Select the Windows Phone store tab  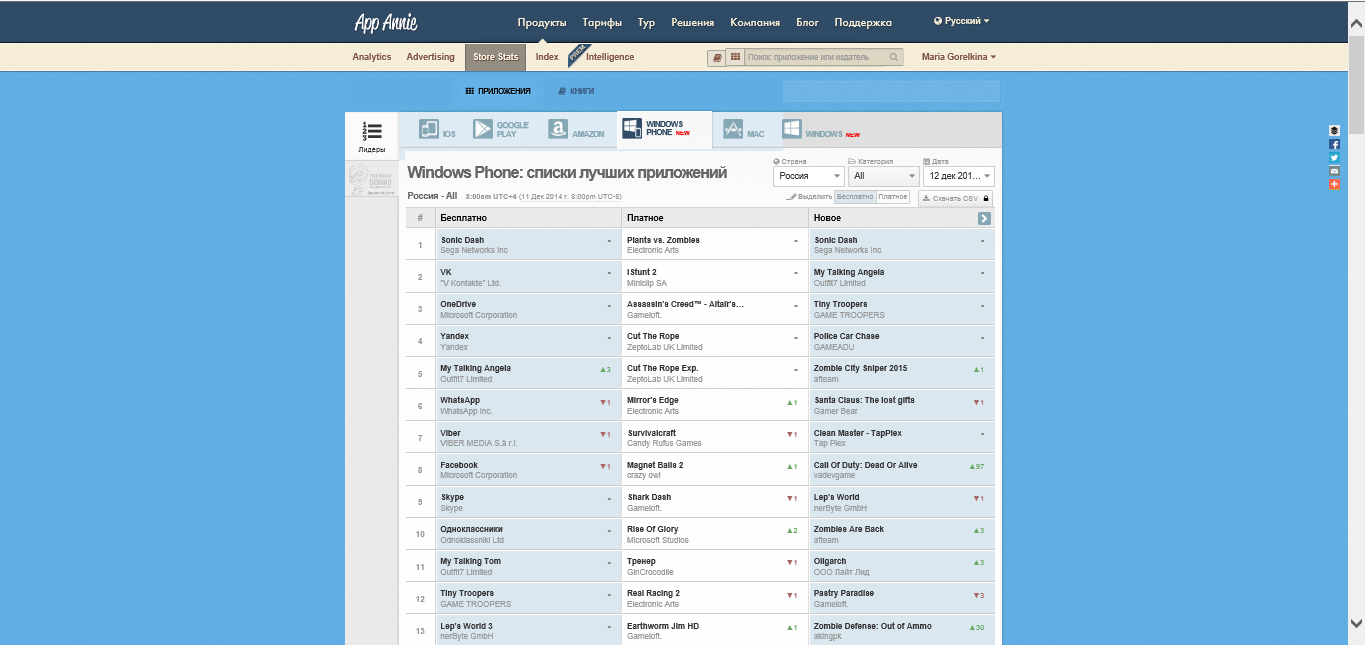coord(664,129)
